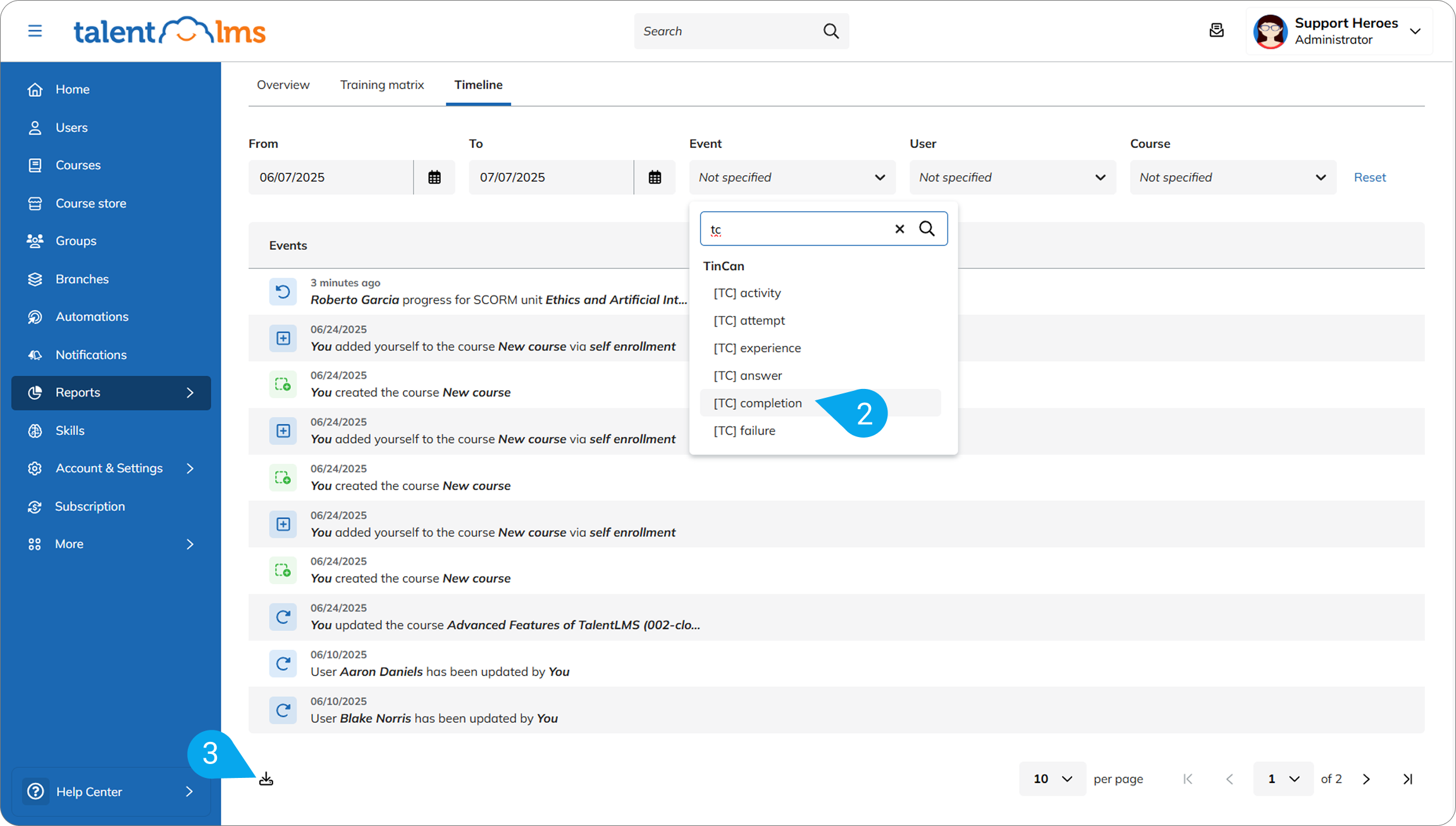
Task: Expand the Support Heroes account menu
Action: 1416,31
